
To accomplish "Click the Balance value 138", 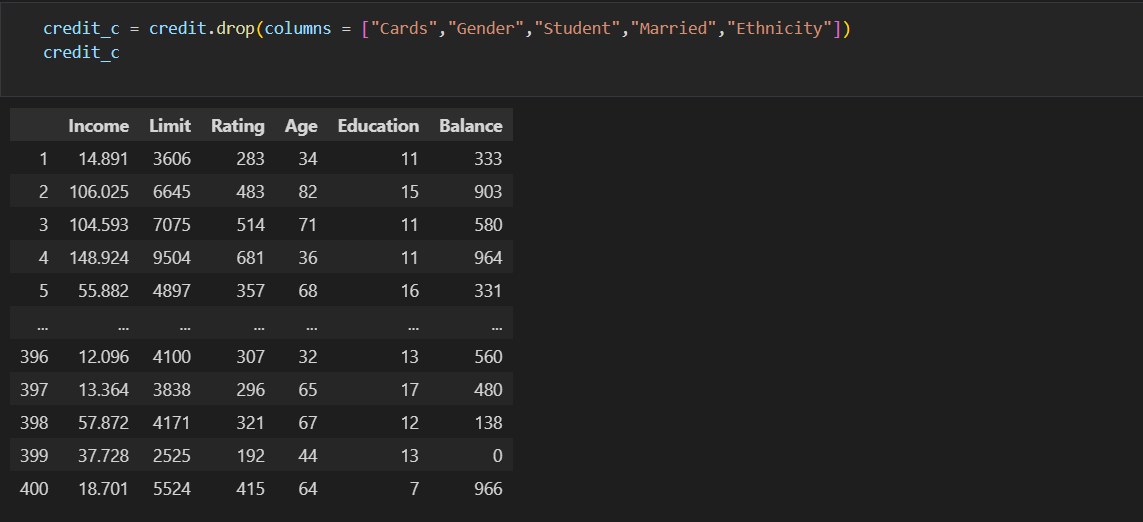I will click(488, 422).
